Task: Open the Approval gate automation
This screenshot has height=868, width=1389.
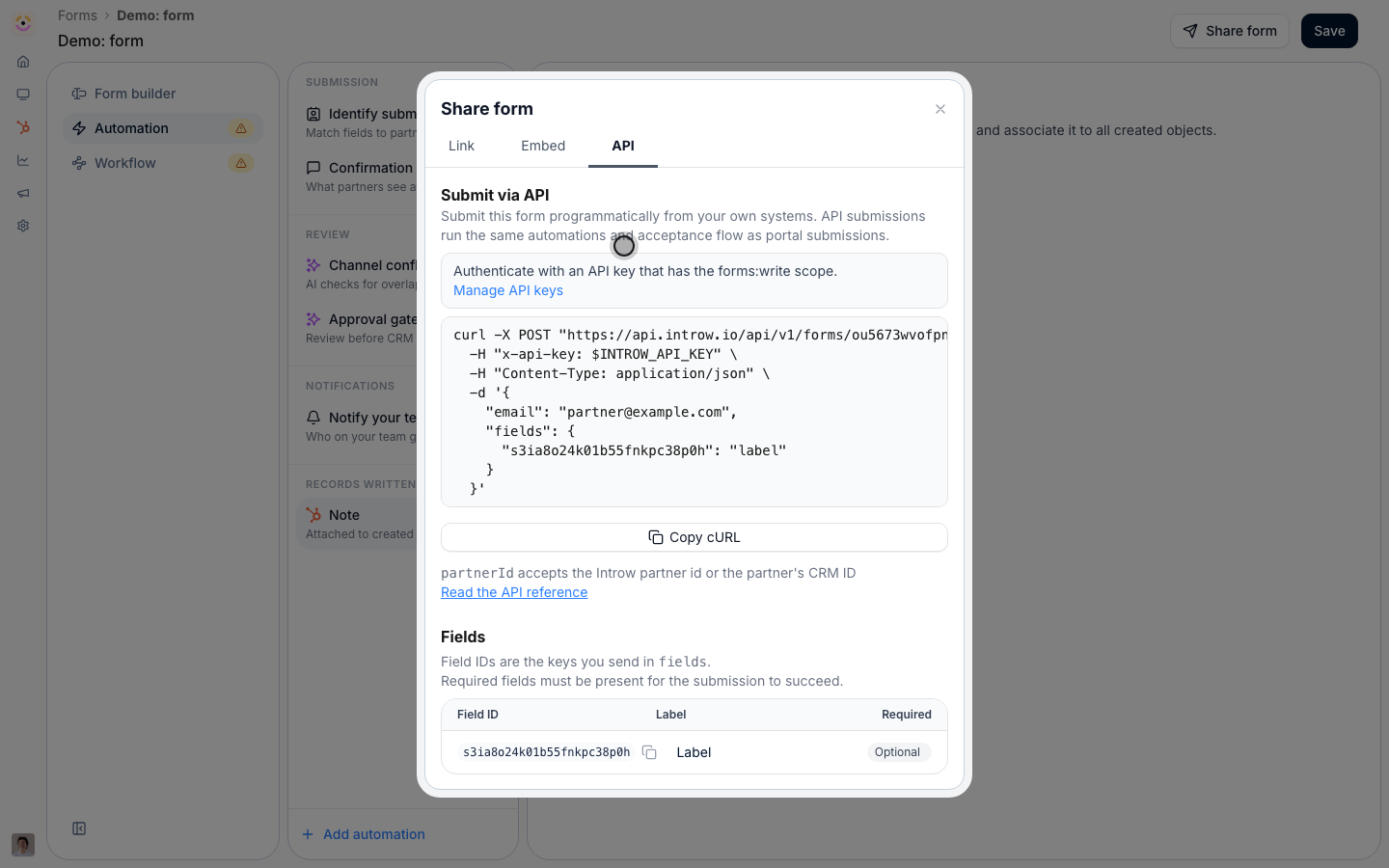Action: pos(357,328)
